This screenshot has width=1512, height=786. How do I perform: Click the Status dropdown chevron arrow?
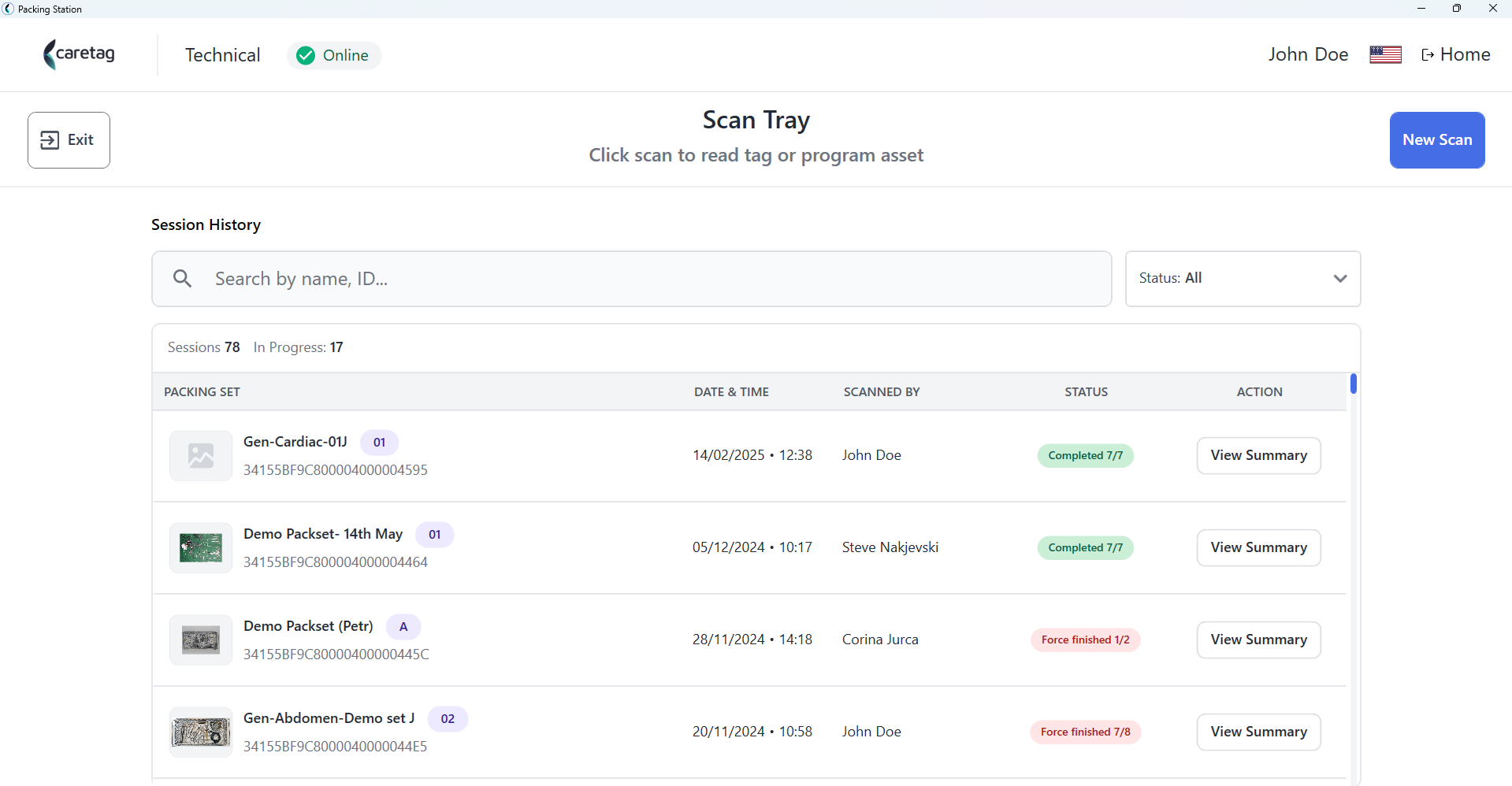(1340, 279)
